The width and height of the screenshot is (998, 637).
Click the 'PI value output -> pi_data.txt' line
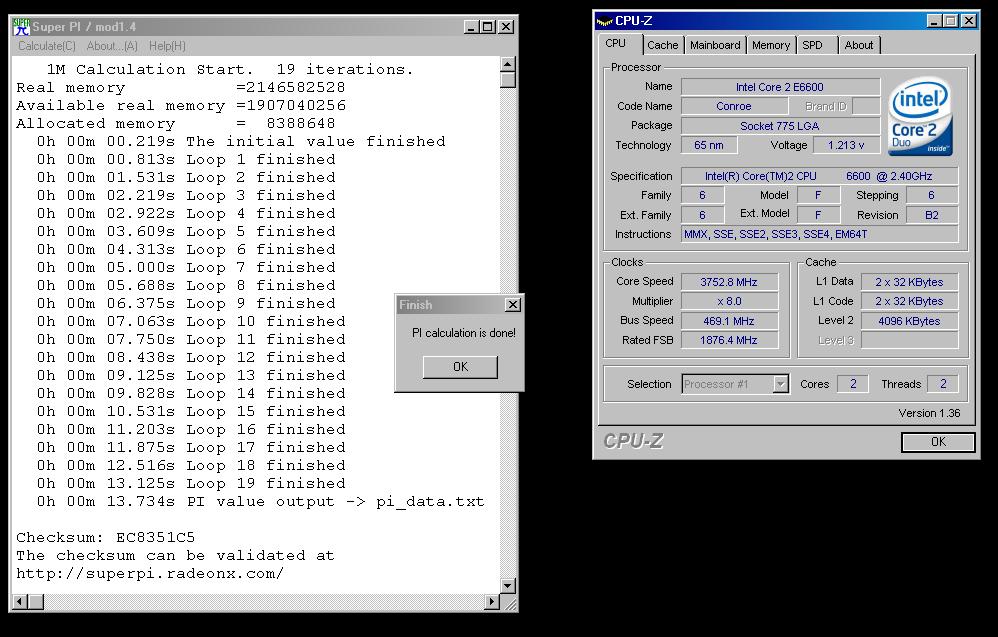(x=260, y=501)
